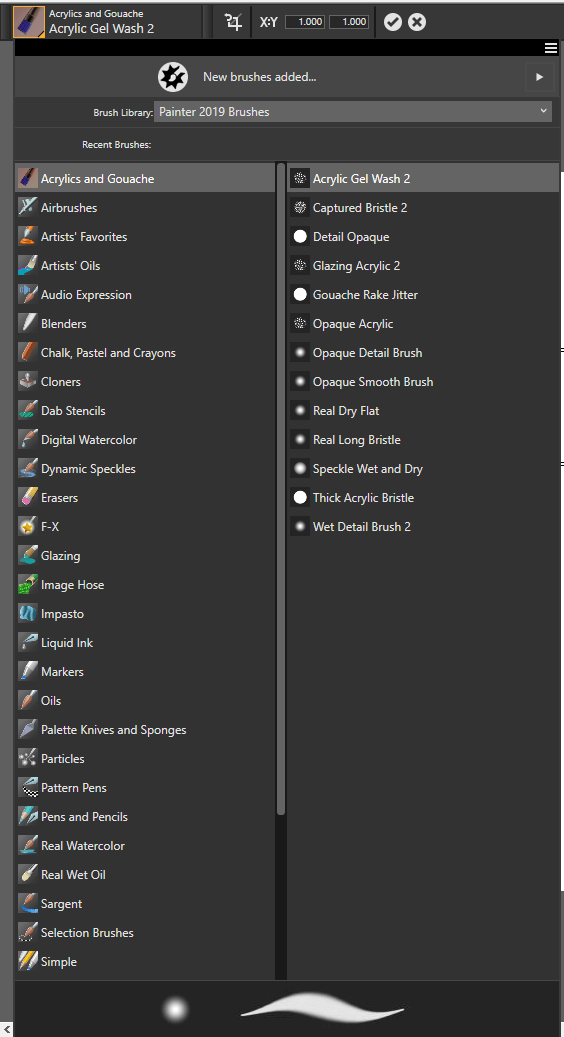Choose the Pattern Pens icon

[x=28, y=788]
